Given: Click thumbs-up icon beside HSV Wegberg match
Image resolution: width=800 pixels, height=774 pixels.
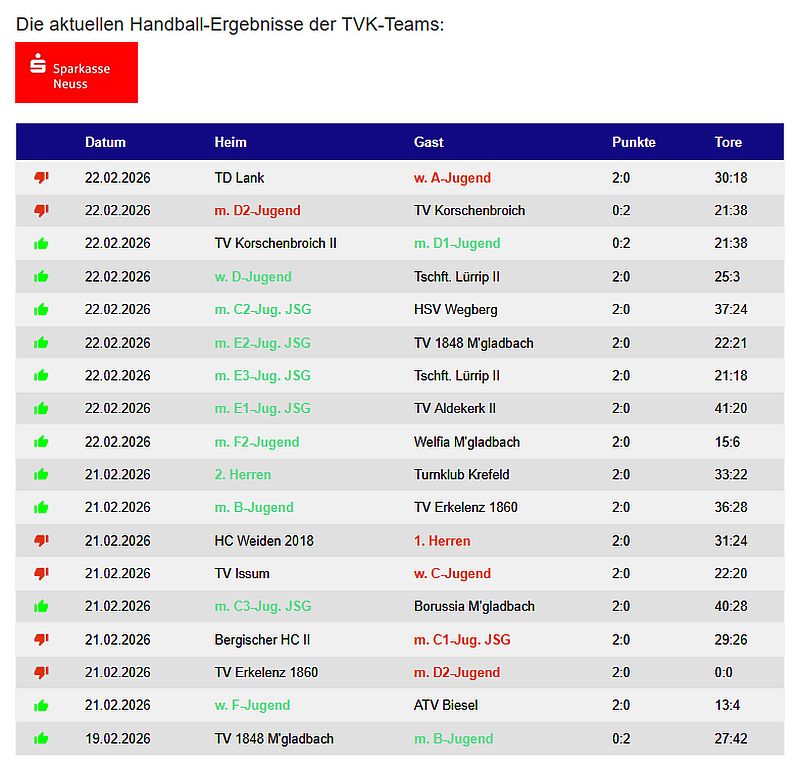Looking at the screenshot, I should [x=41, y=310].
